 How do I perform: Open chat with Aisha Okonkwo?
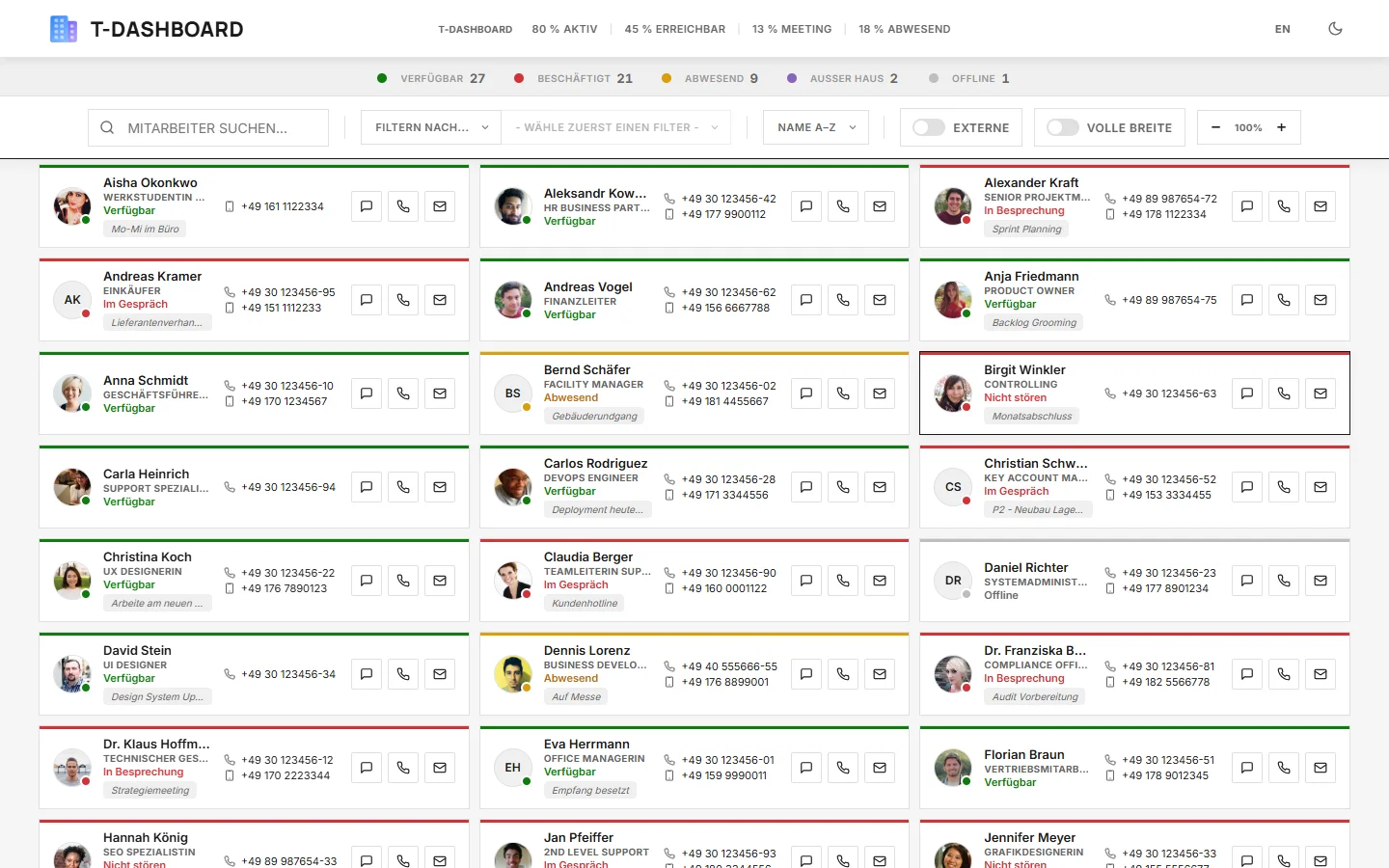point(367,206)
